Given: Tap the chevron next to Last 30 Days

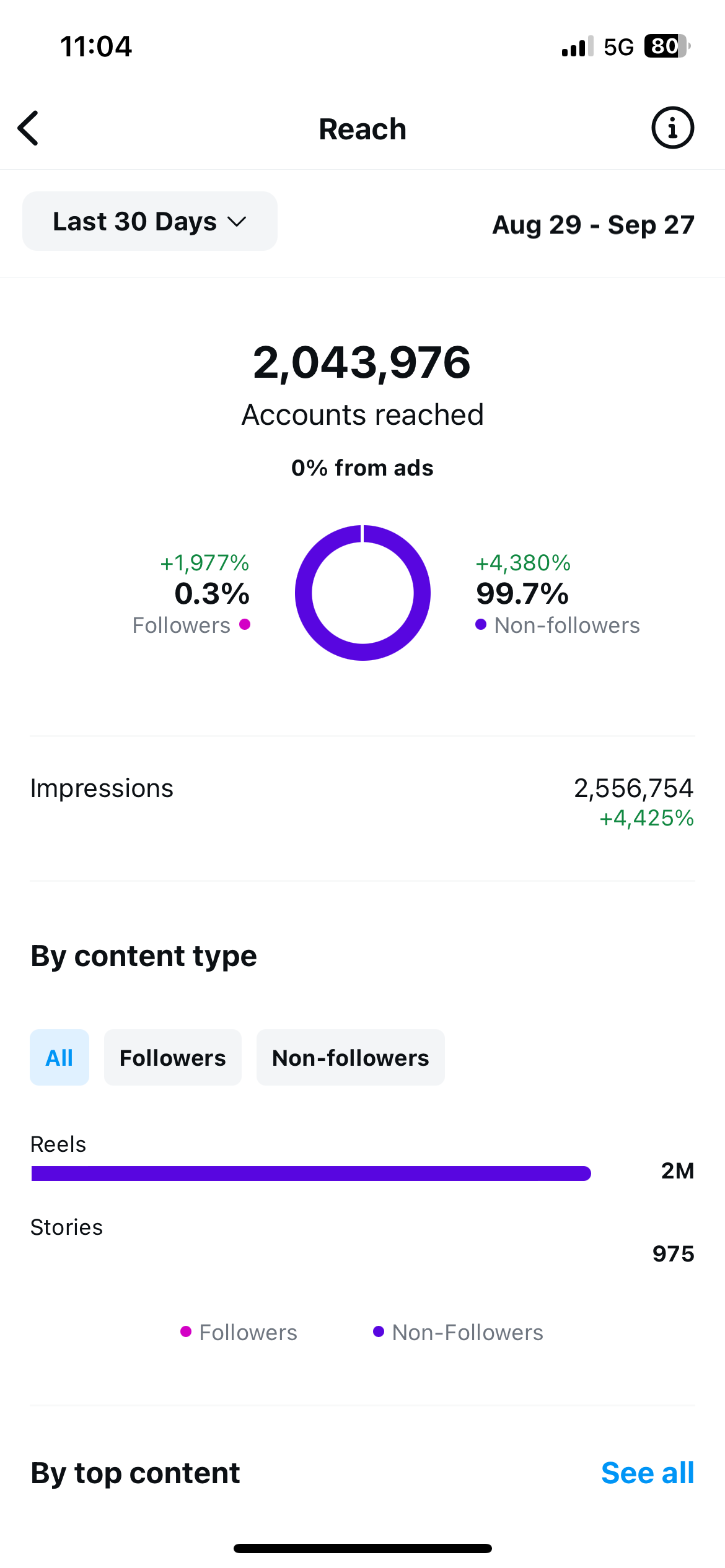Looking at the screenshot, I should pos(237,222).
